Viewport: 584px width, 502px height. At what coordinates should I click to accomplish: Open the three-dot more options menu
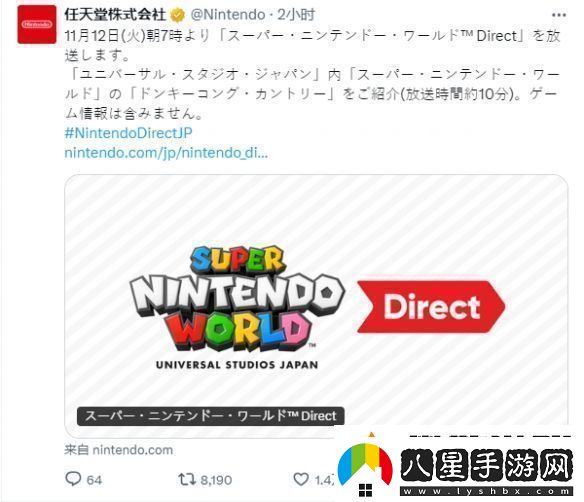coord(559,15)
